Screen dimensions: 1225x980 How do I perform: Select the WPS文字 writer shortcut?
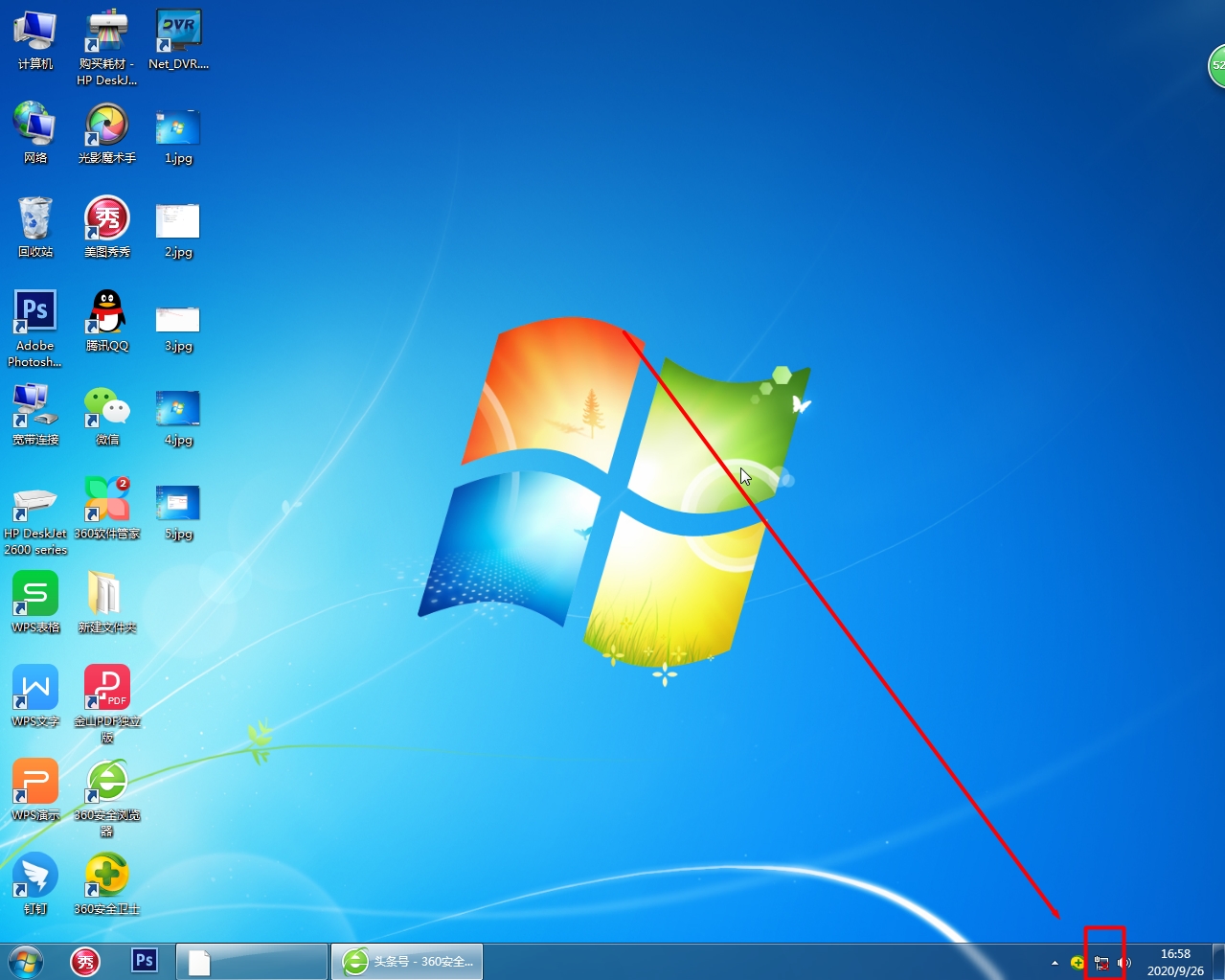pos(35,696)
